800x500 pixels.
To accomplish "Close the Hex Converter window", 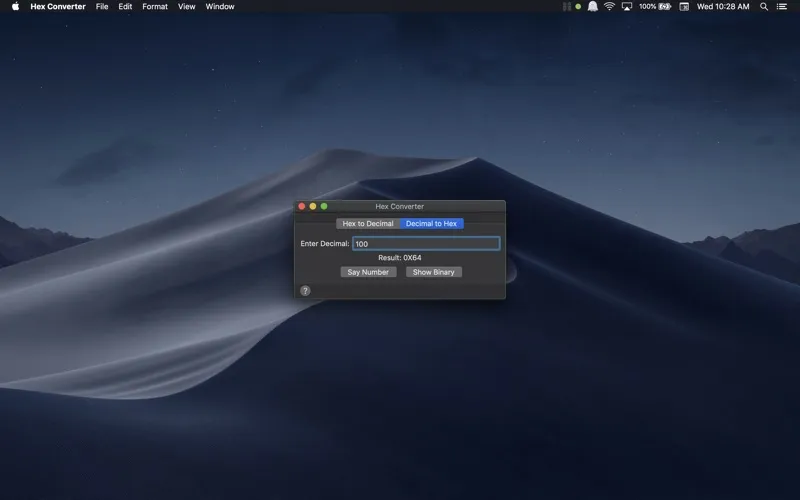I will [x=302, y=206].
